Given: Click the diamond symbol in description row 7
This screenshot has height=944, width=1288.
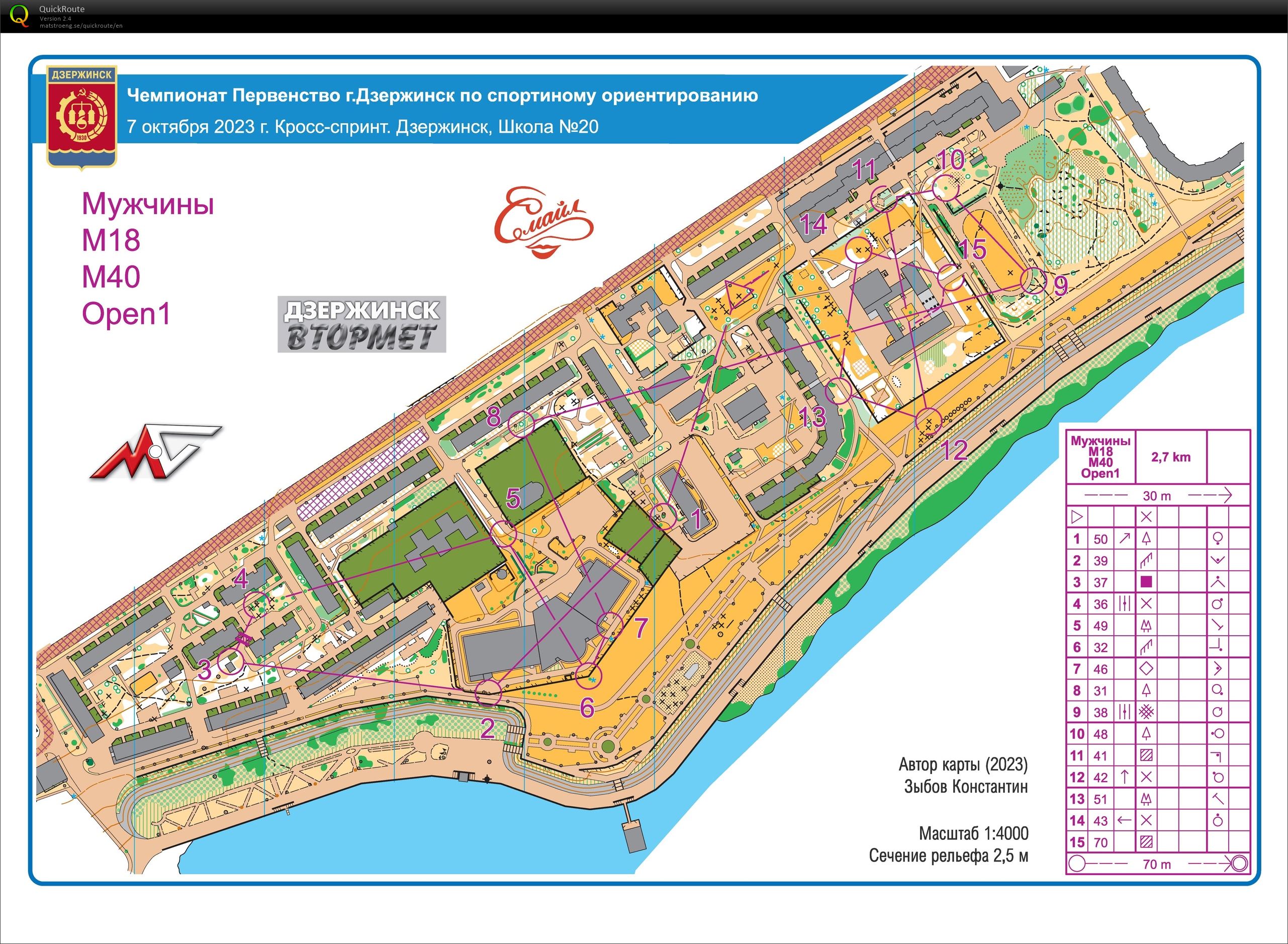Looking at the screenshot, I should pyautogui.click(x=1146, y=668).
